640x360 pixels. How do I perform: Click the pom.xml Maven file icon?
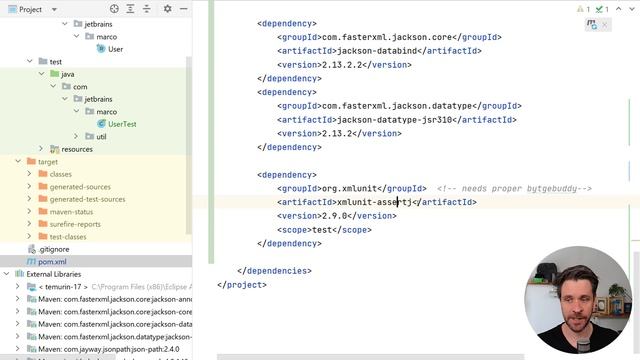click(31, 262)
